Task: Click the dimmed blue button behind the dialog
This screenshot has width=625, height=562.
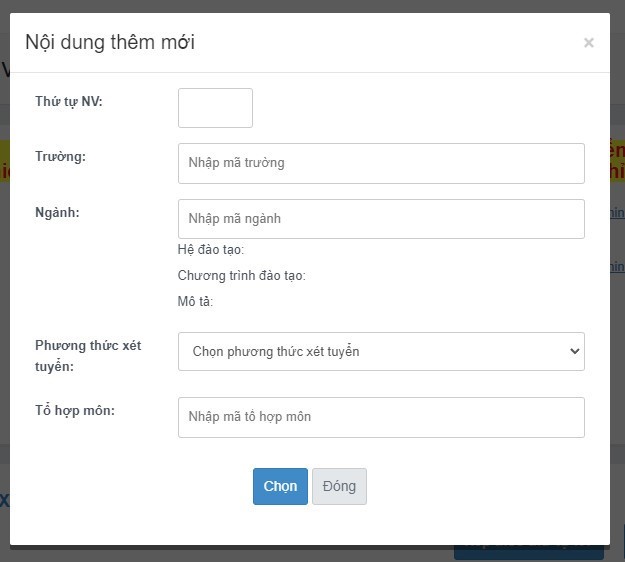Action: click(x=528, y=553)
